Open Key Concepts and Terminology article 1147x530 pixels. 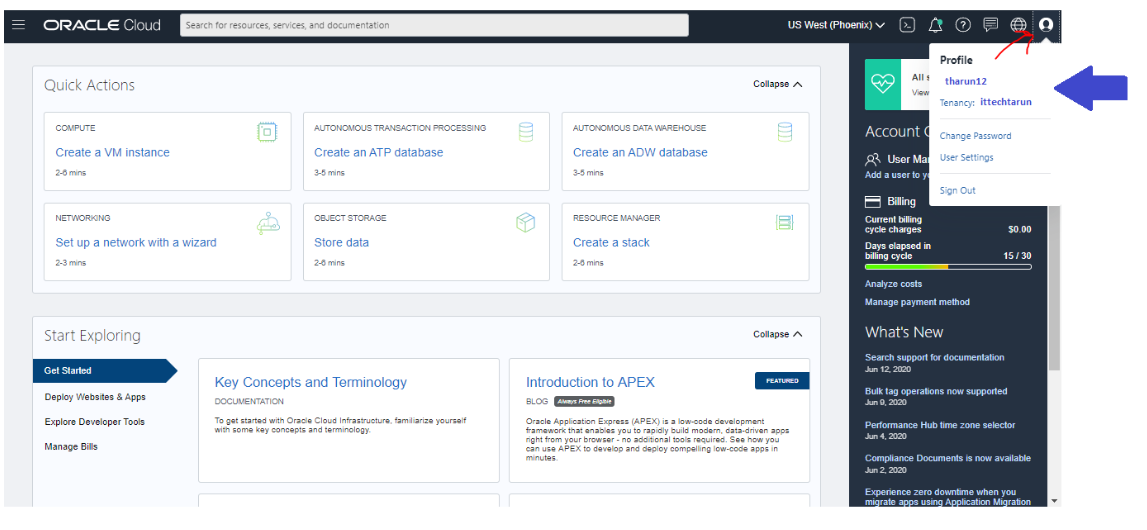click(311, 382)
